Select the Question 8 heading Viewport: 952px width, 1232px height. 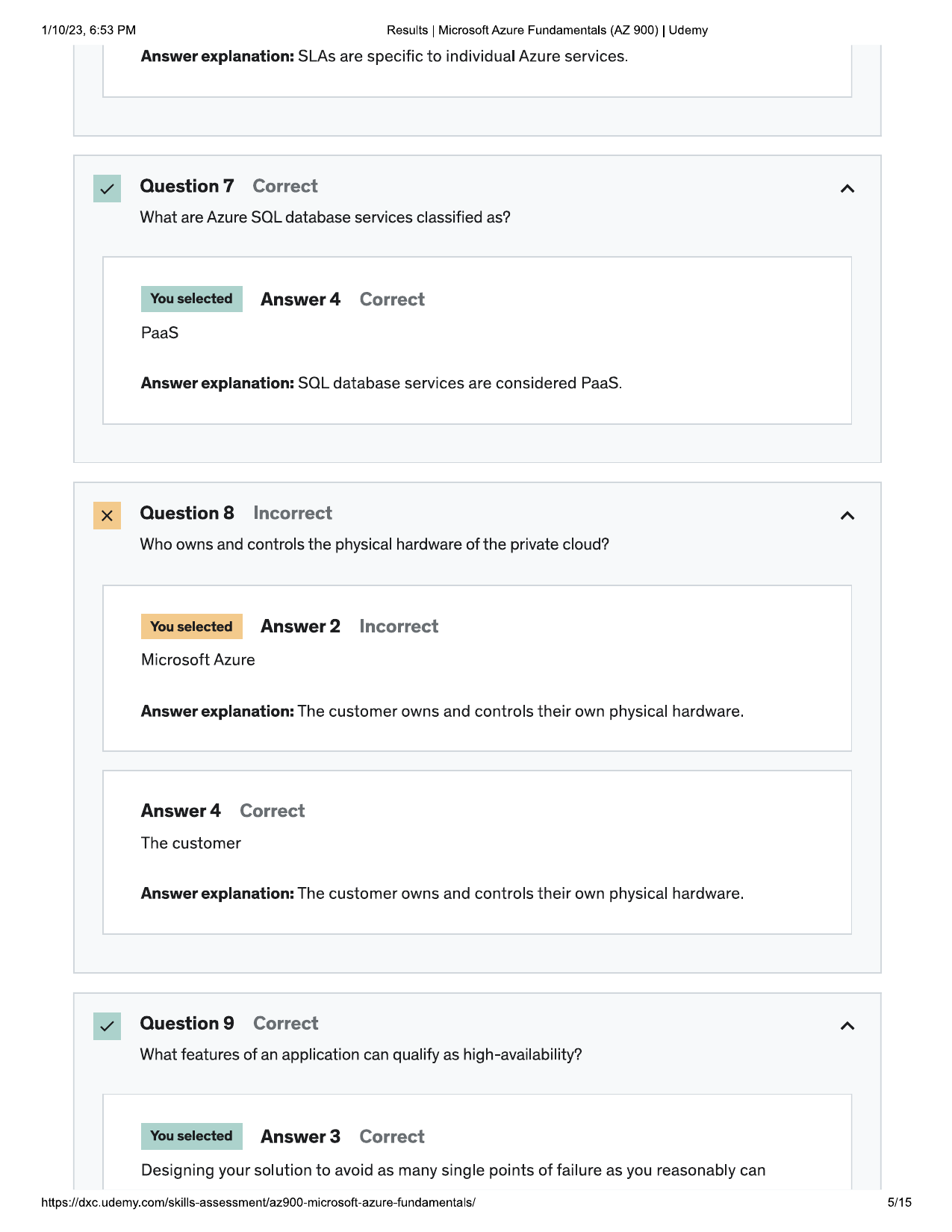click(x=187, y=513)
